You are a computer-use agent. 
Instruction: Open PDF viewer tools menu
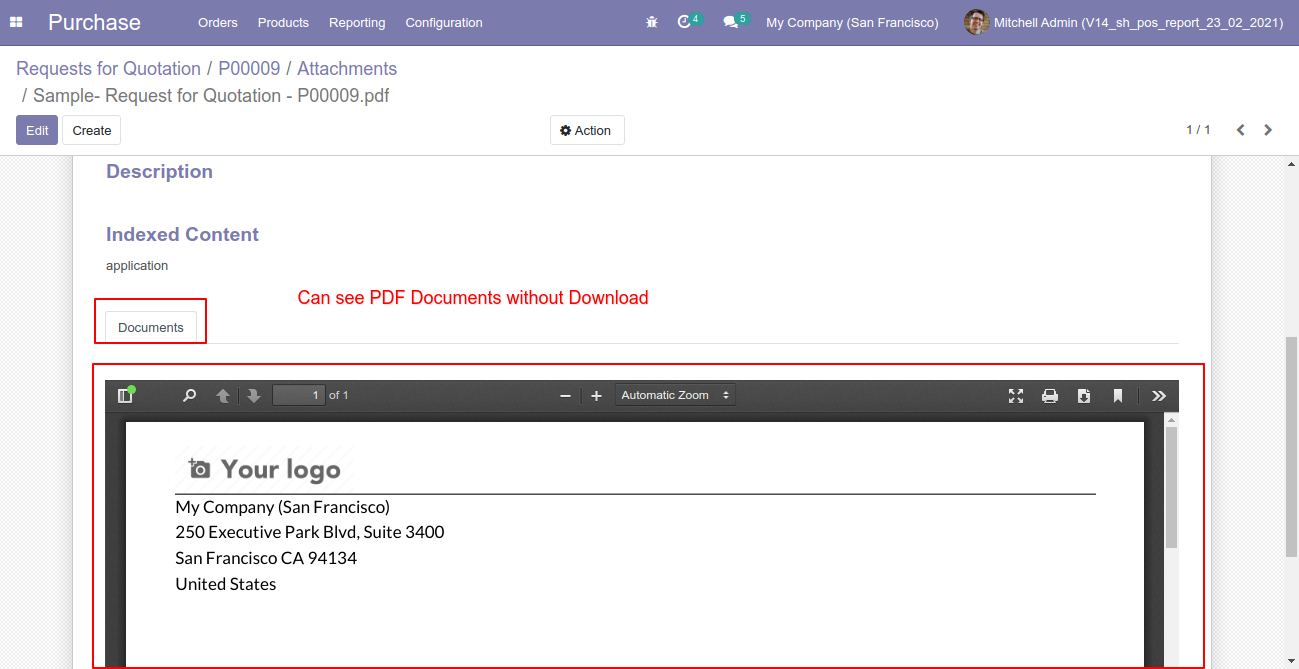(x=1158, y=396)
